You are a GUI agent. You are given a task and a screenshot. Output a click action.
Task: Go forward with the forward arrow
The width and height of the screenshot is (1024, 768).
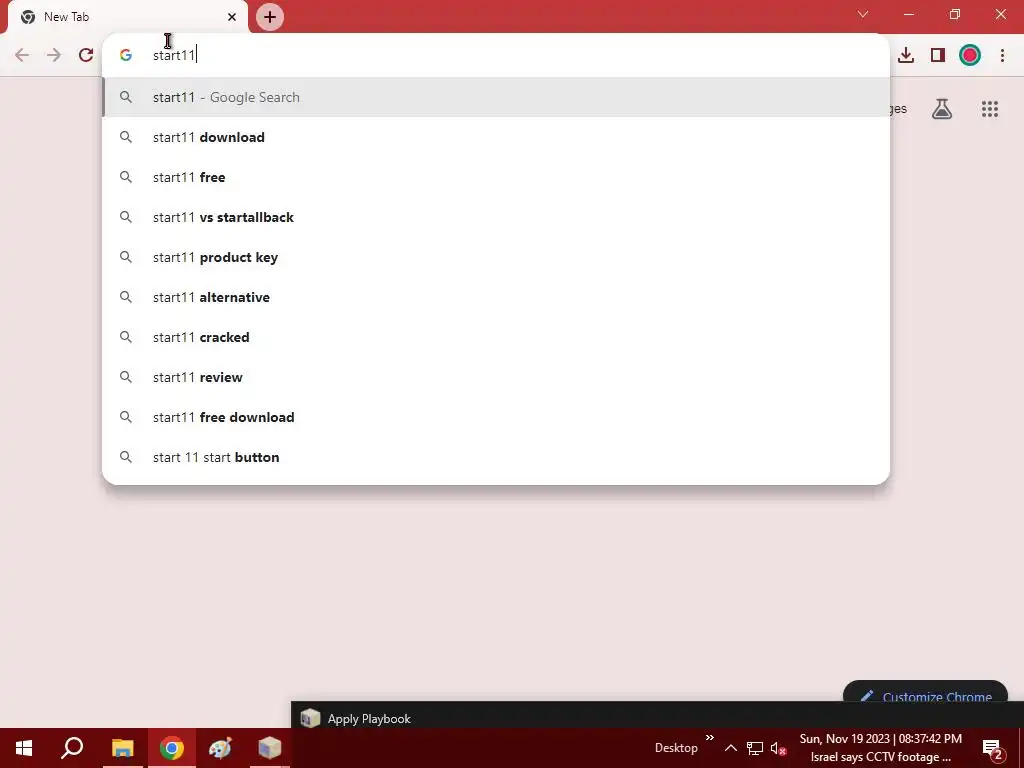(54, 55)
